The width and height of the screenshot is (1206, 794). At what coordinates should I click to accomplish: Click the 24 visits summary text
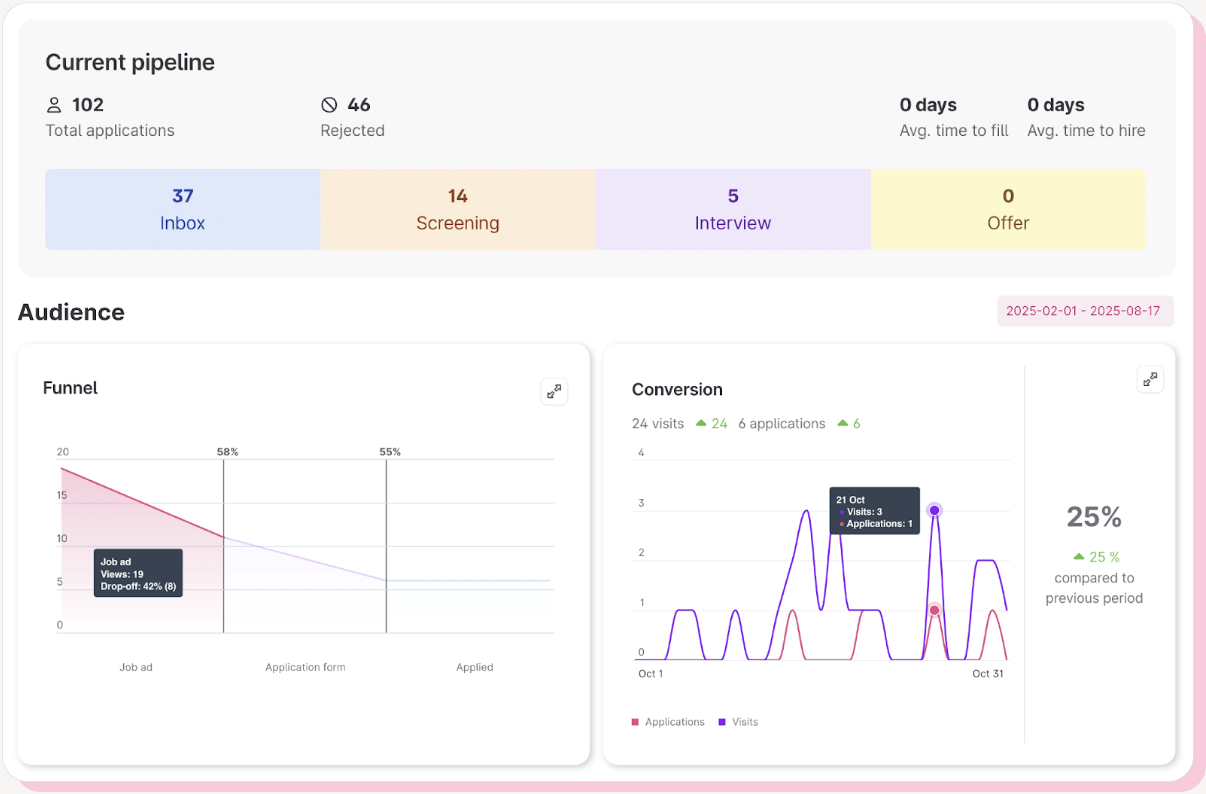tap(658, 424)
